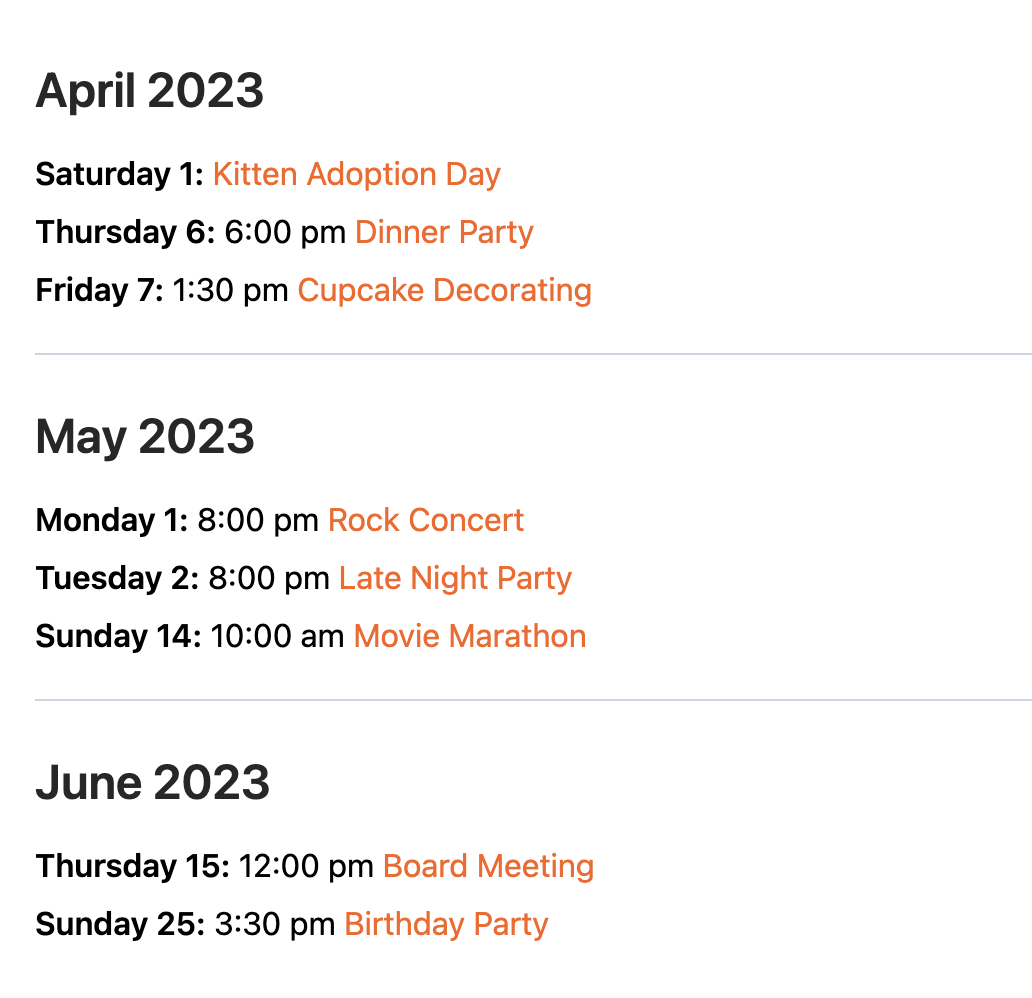Select the Late Night Party link
Screen dimensions: 1032x998
[x=455, y=579]
